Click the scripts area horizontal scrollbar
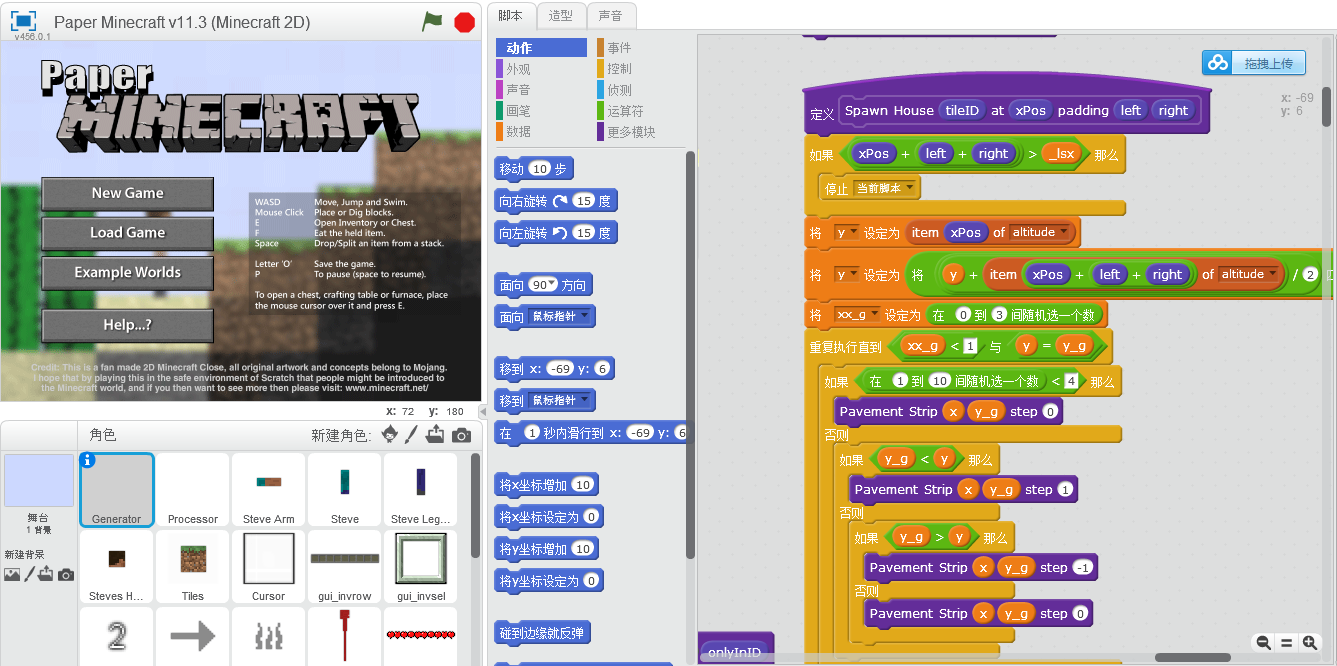 pyautogui.click(x=1193, y=658)
